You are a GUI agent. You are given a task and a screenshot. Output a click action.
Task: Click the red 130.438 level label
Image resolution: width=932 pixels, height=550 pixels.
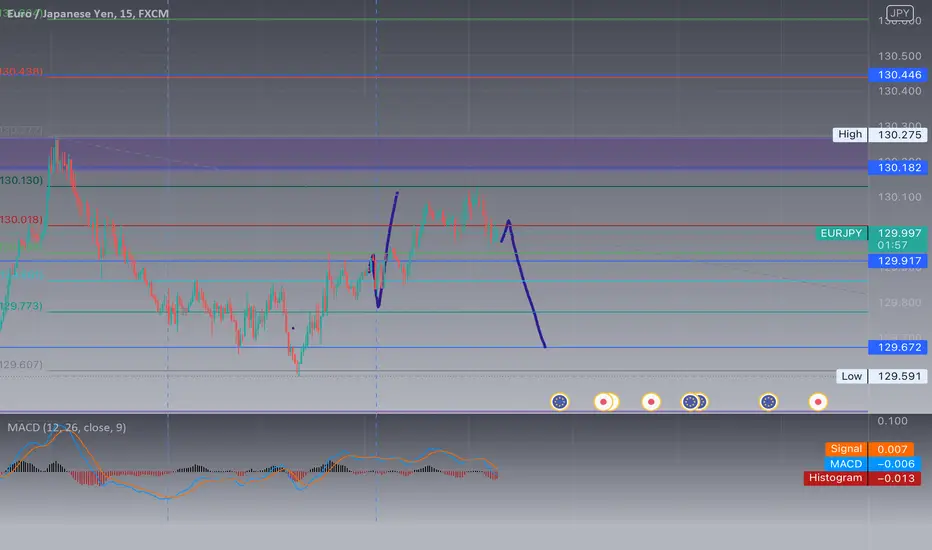click(x=21, y=71)
